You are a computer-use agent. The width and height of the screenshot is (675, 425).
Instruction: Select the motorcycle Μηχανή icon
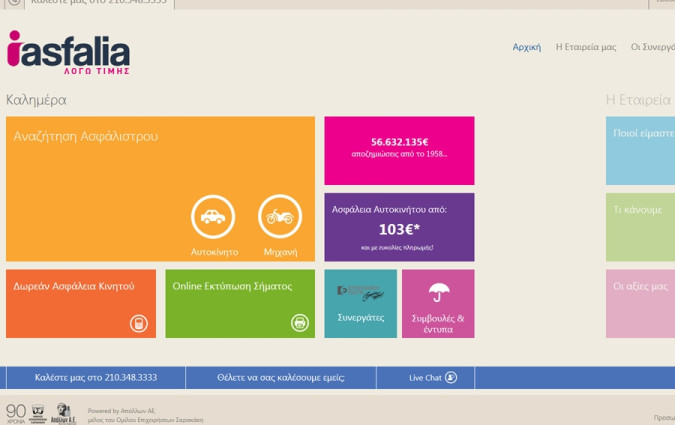pyautogui.click(x=280, y=216)
